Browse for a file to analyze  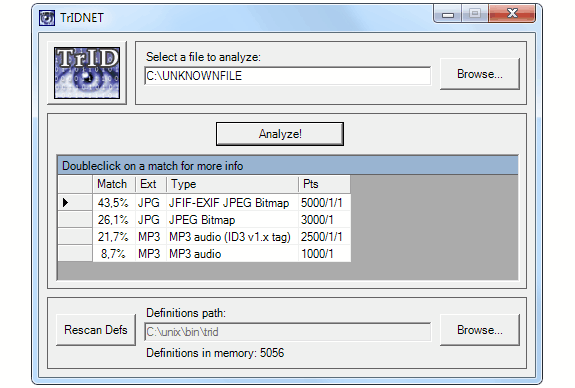tap(480, 74)
